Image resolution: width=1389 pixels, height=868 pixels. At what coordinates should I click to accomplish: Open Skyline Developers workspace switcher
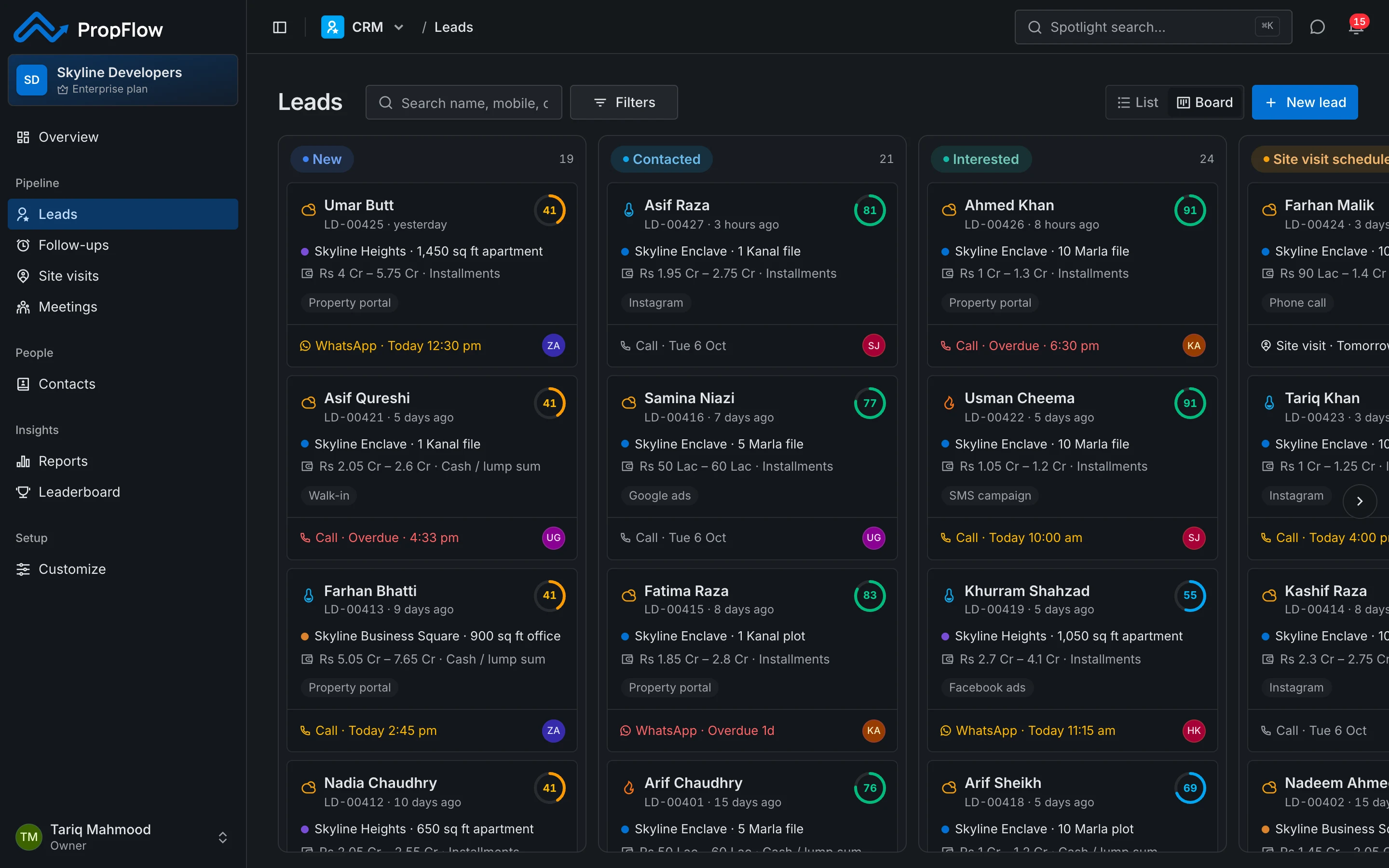point(123,80)
